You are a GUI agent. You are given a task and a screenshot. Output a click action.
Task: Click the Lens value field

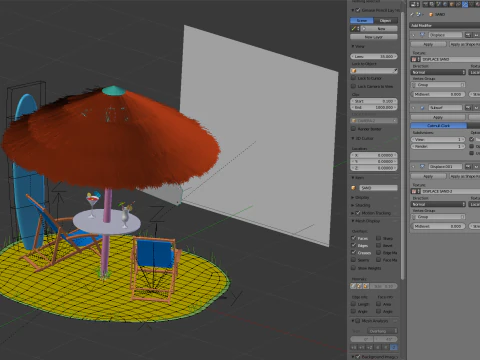click(x=374, y=56)
